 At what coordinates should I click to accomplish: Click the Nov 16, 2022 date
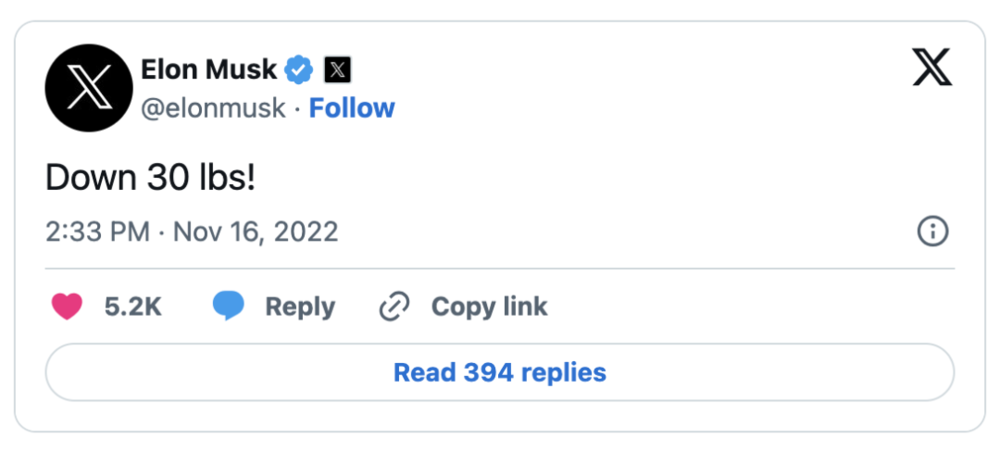pyautogui.click(x=255, y=232)
